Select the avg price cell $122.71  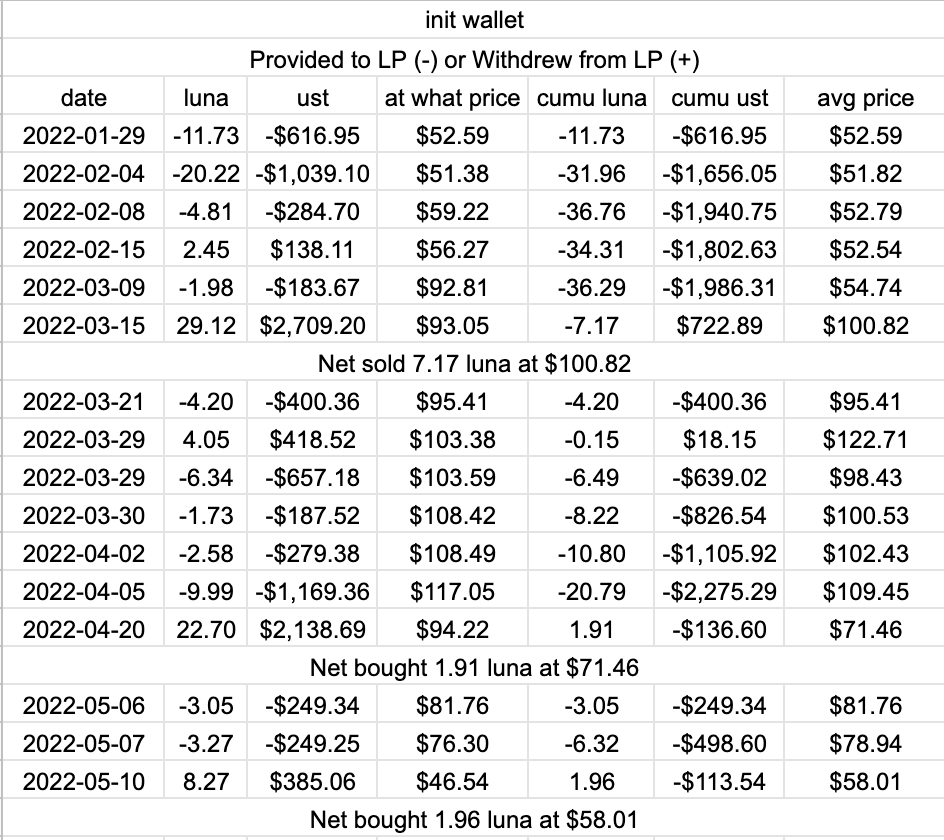pos(865,440)
